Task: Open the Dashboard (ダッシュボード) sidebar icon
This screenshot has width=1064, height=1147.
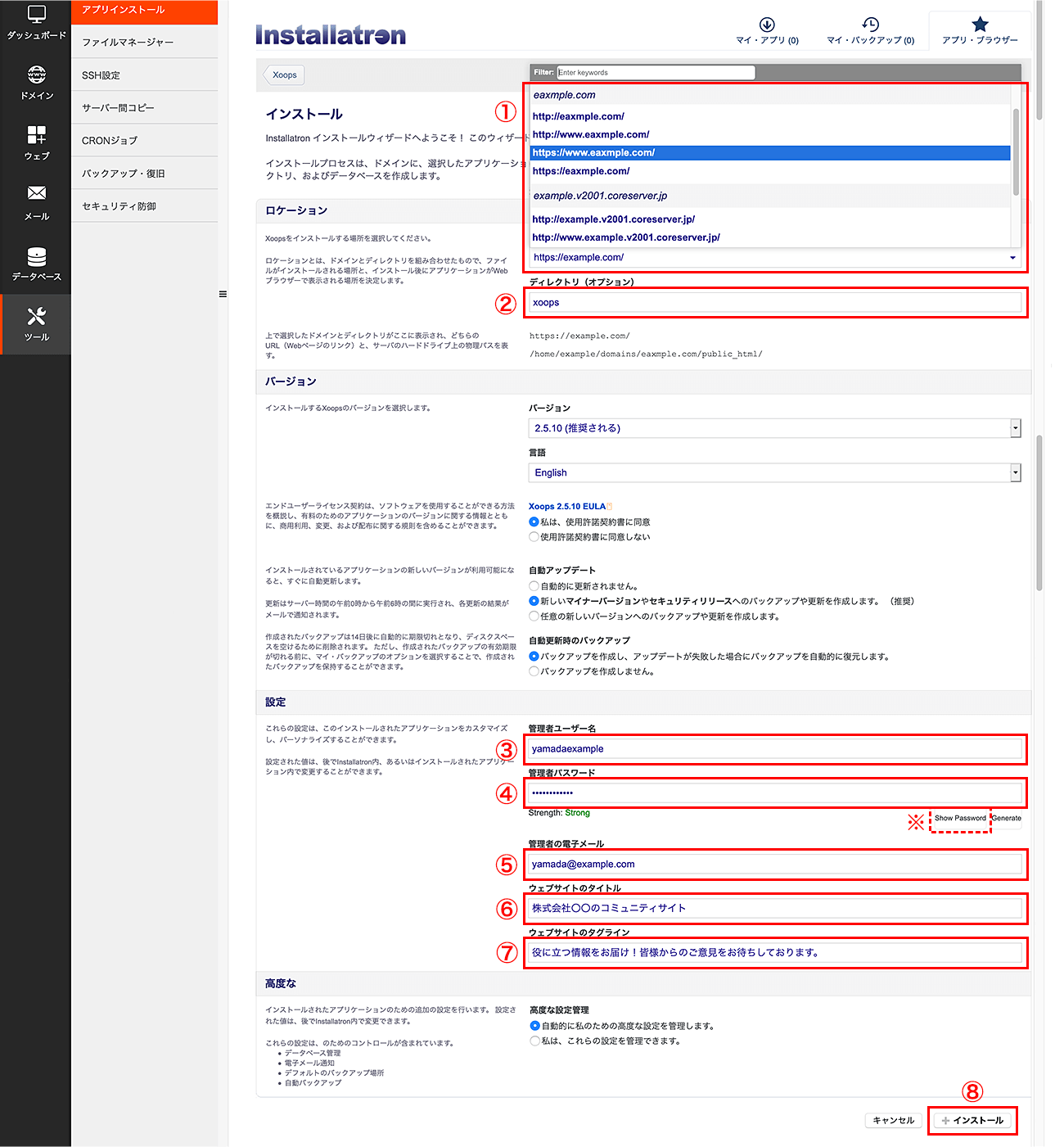Action: (36, 15)
